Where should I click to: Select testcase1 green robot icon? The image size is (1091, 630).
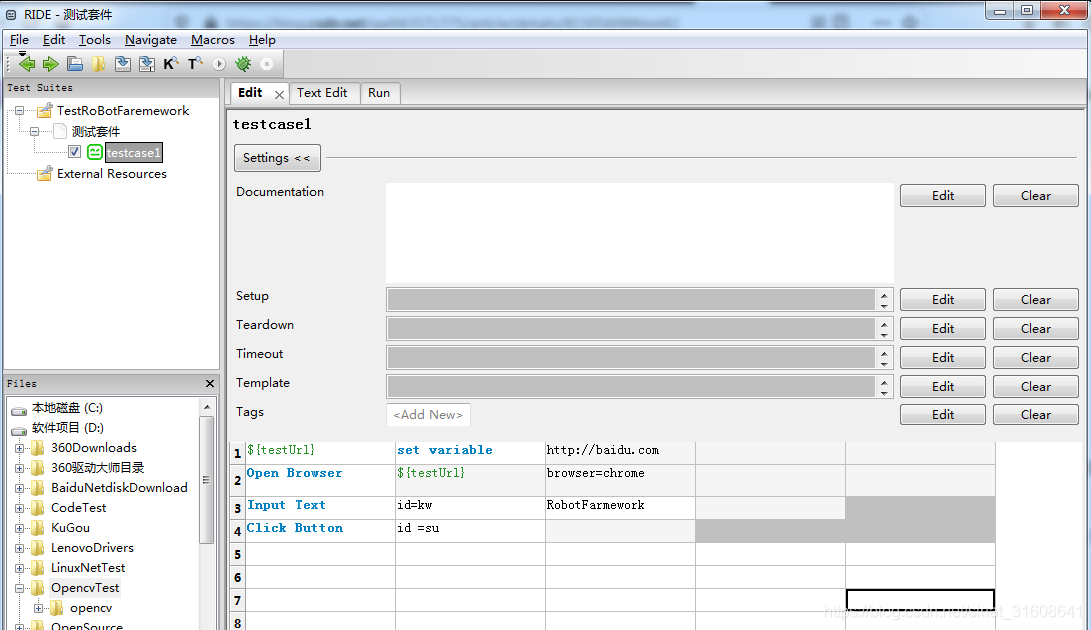pos(95,152)
